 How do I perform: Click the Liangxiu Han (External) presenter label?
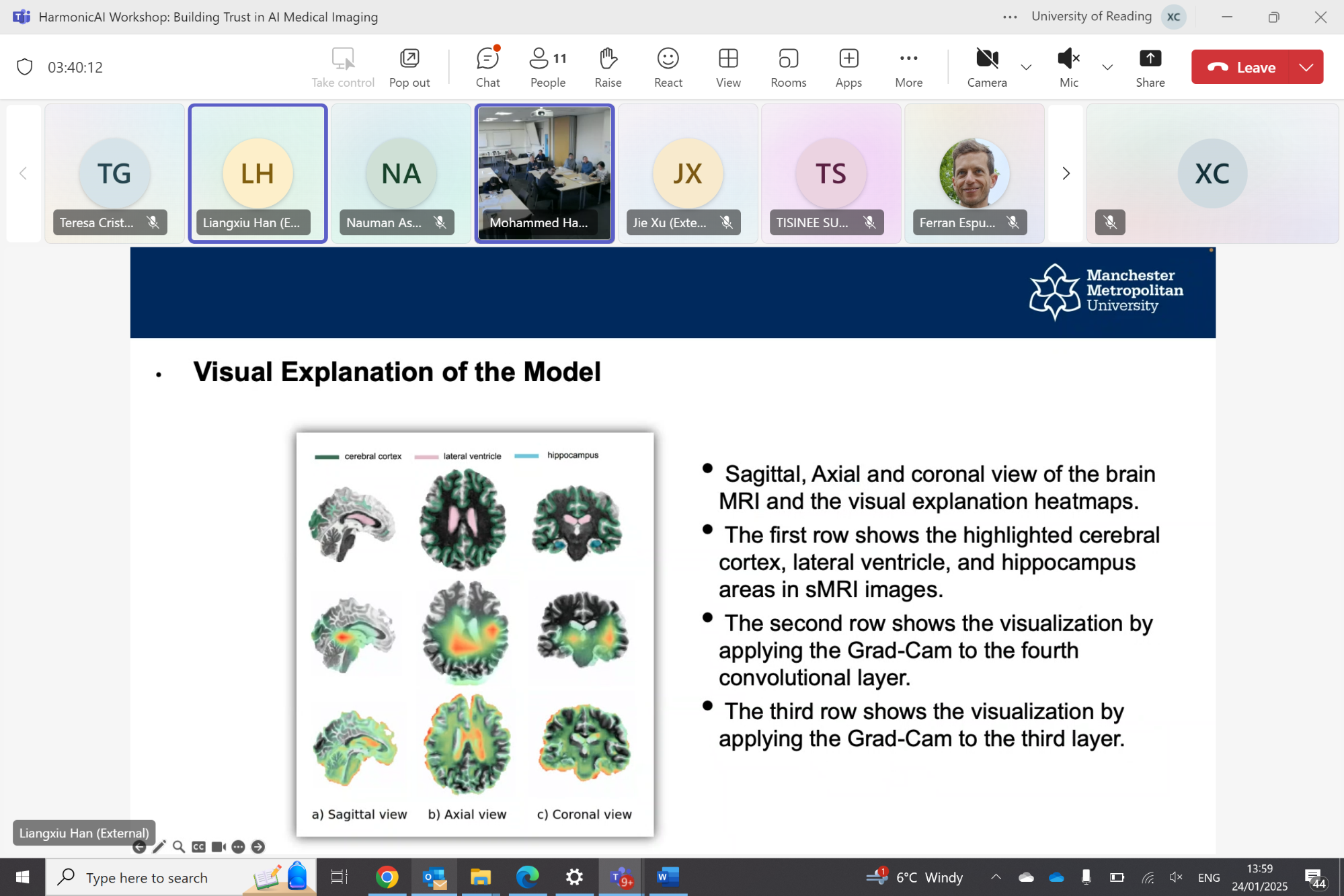(84, 833)
